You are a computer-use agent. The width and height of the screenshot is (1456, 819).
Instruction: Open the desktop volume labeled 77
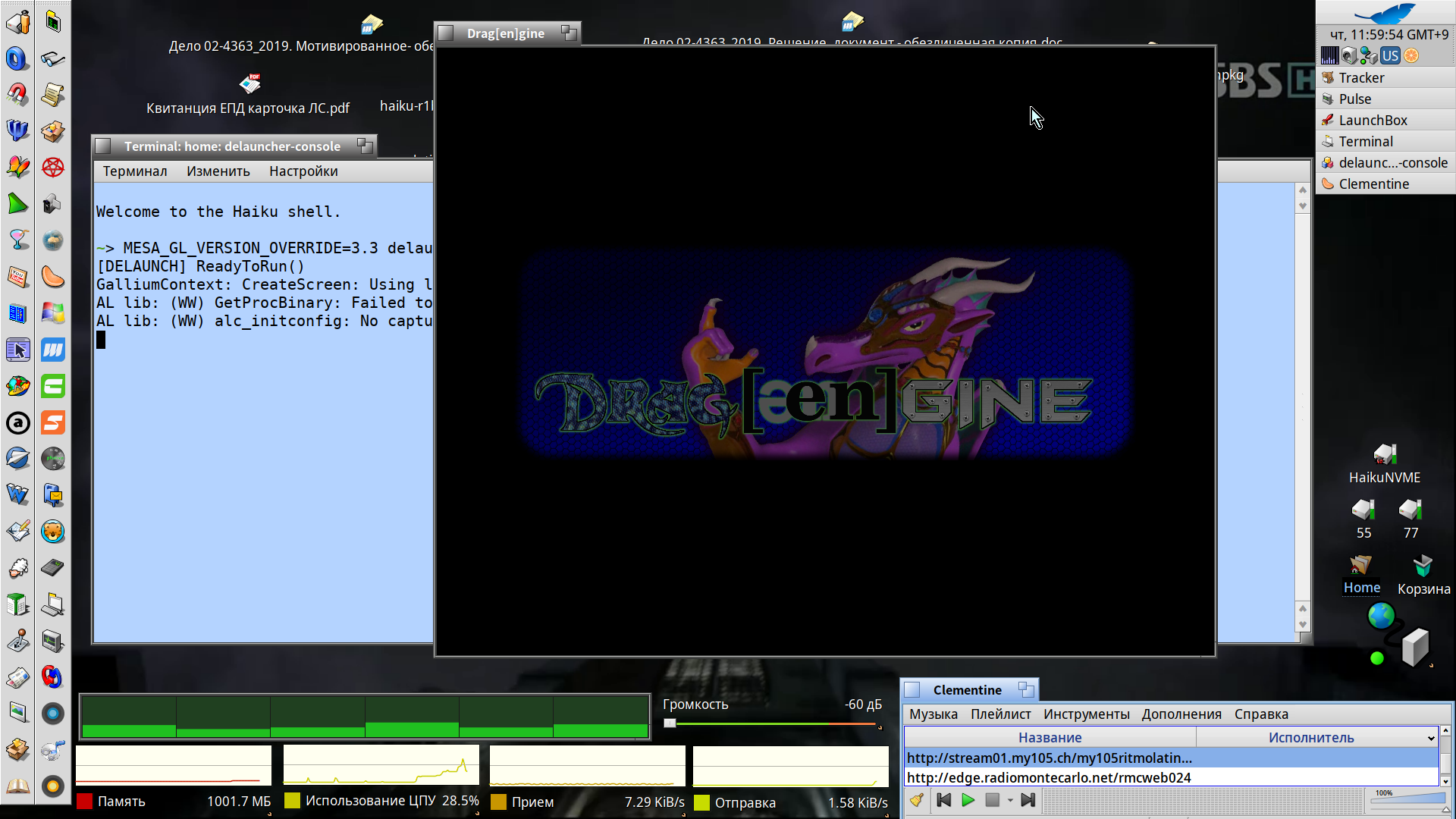pyautogui.click(x=1410, y=519)
